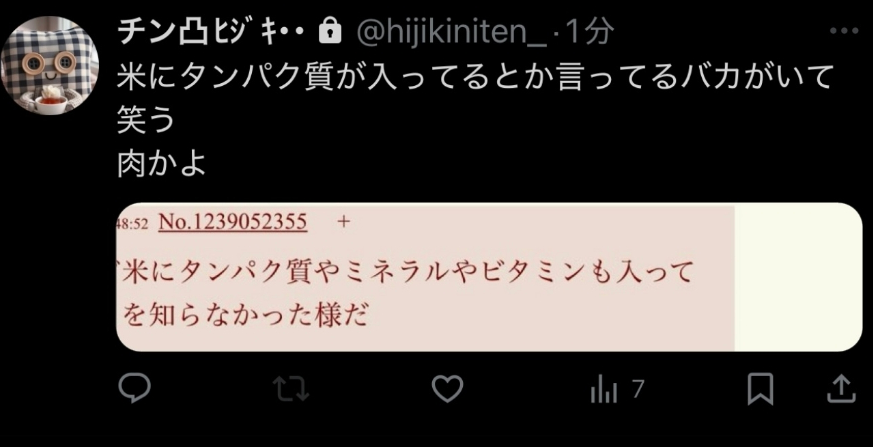The image size is (873, 447).
Task: Click the cream blank area of the attached image
Action: (x=798, y=277)
